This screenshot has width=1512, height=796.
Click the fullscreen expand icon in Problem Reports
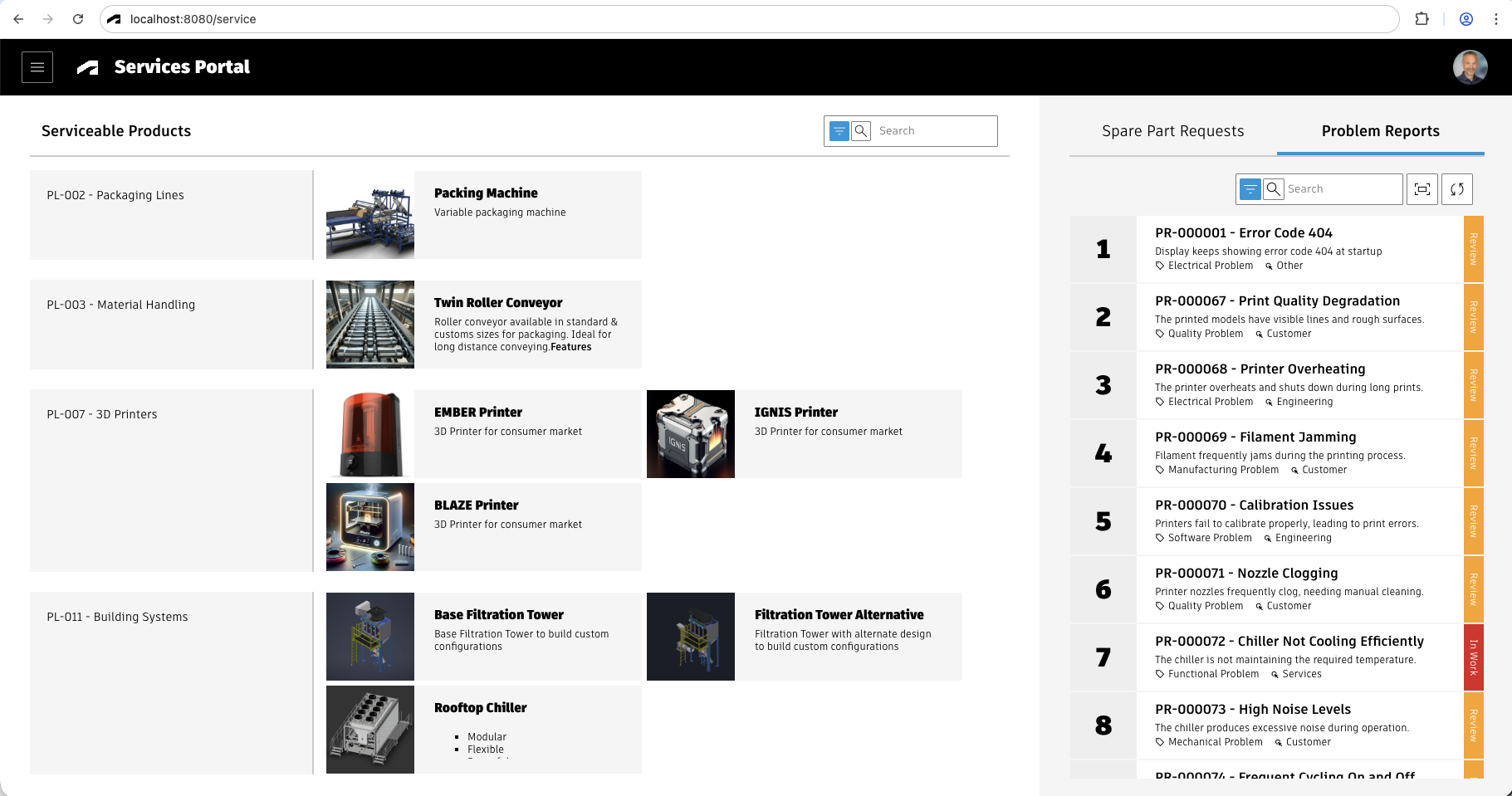click(1422, 189)
